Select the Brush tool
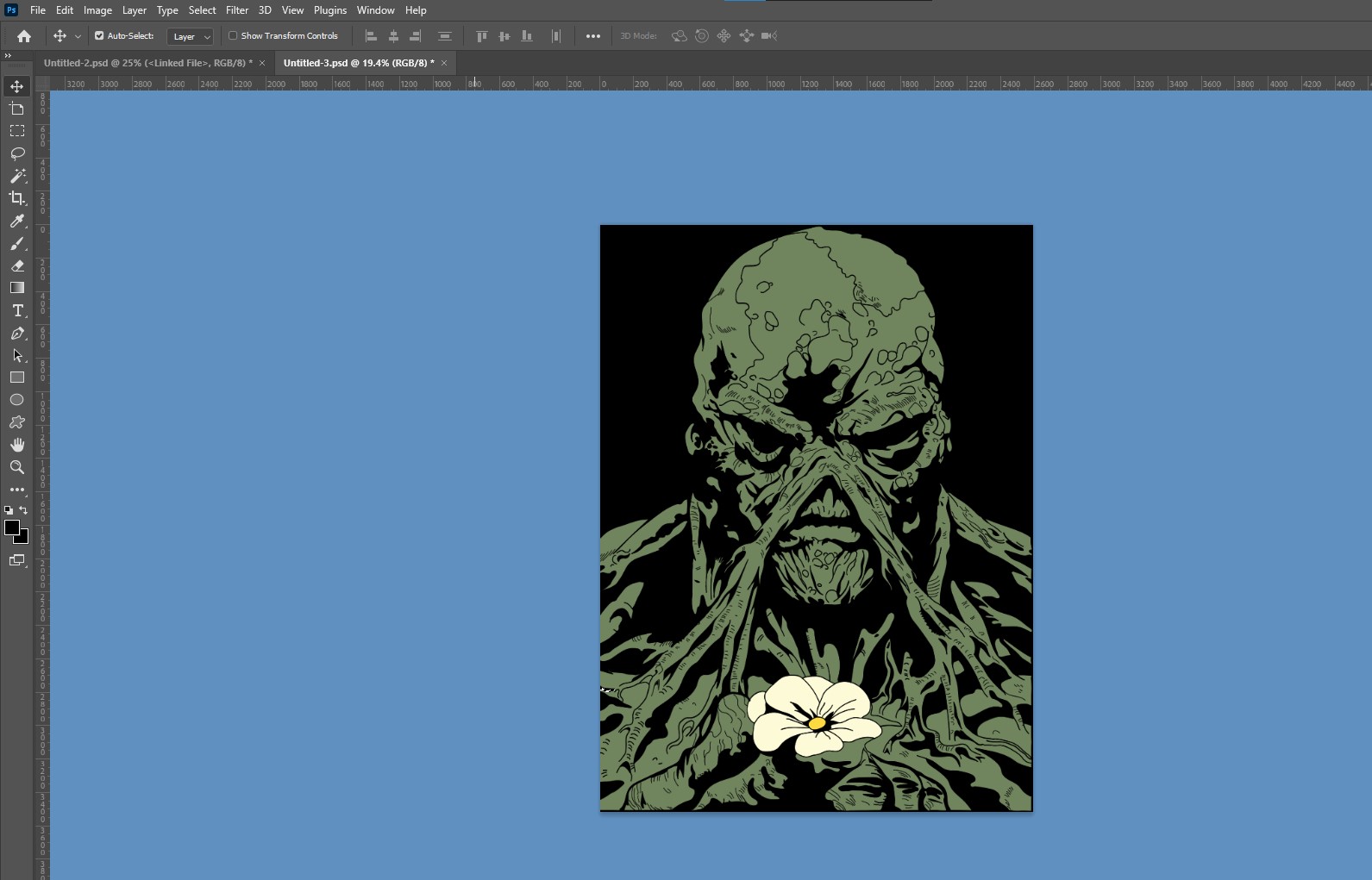The width and height of the screenshot is (1372, 880). [16, 243]
